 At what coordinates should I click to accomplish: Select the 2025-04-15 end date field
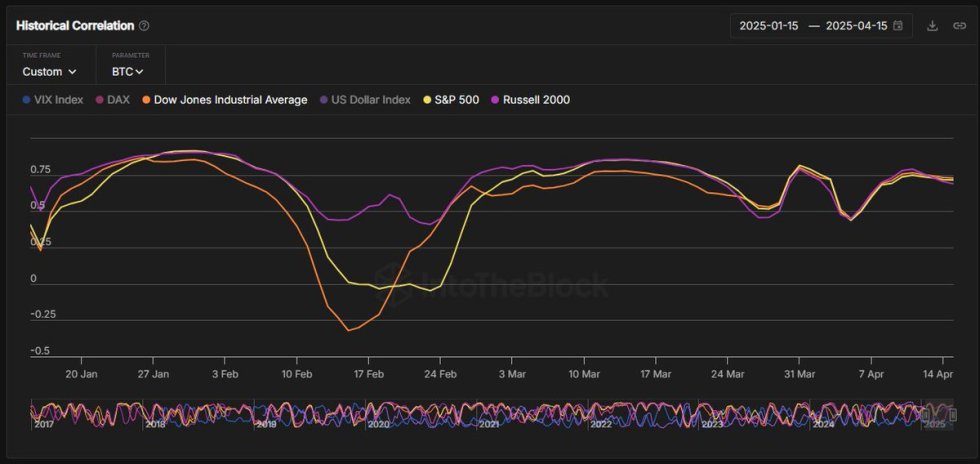coord(856,26)
